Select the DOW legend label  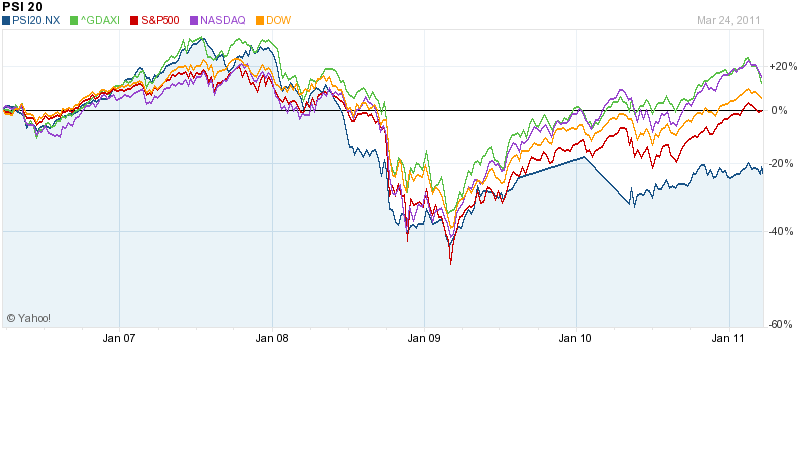point(279,20)
